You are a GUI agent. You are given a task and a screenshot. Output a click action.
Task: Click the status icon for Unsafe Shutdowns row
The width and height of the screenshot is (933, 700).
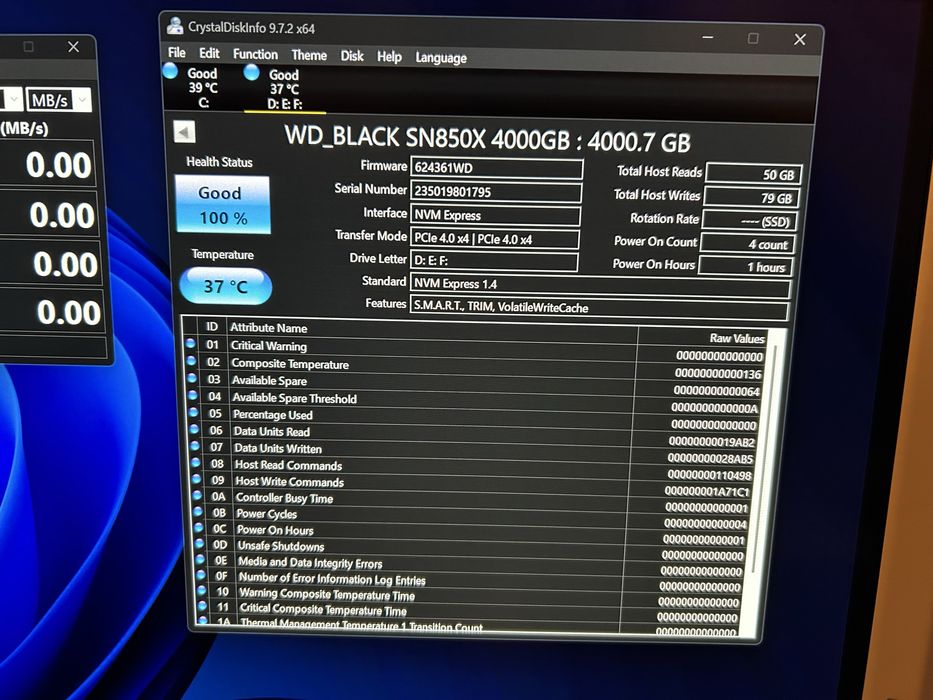[x=200, y=543]
